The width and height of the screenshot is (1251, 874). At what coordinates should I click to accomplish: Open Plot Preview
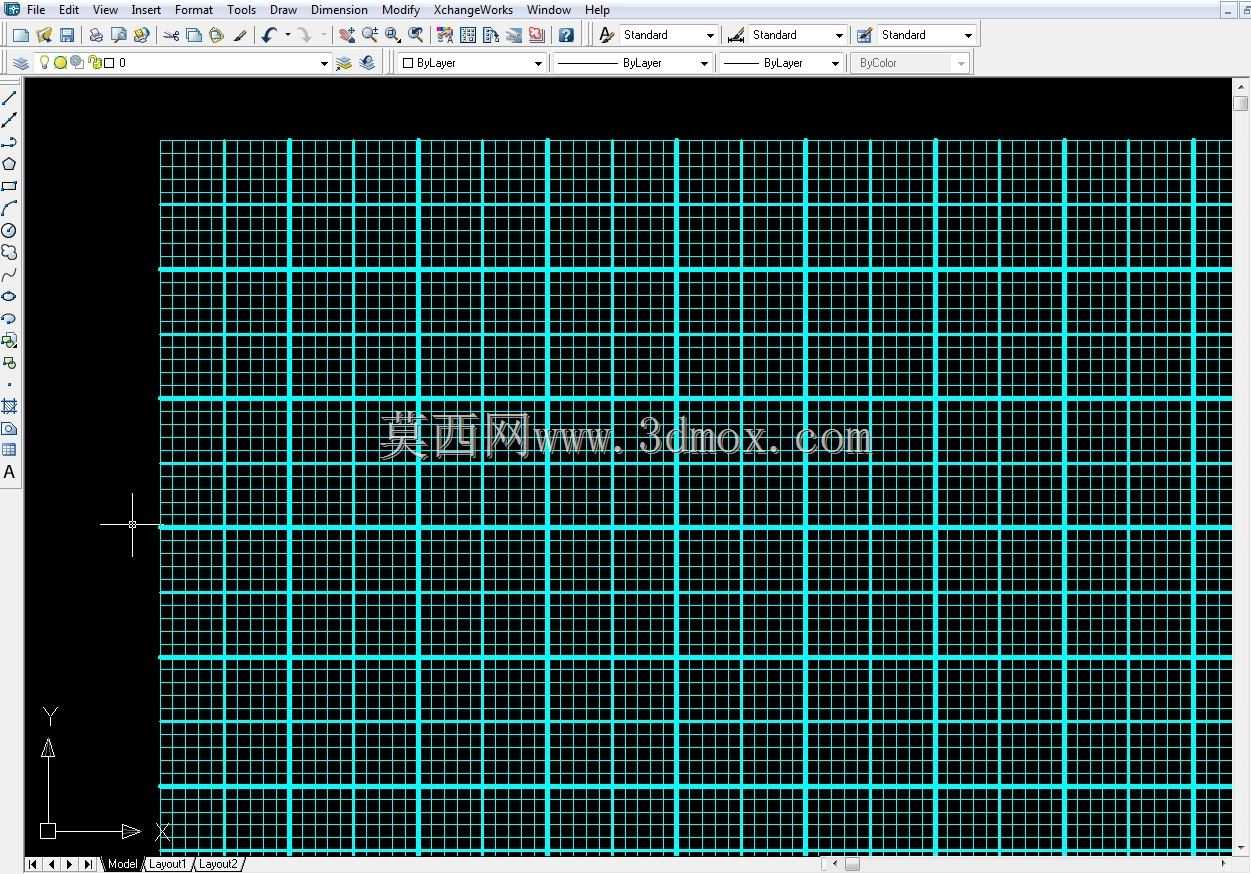pos(118,35)
